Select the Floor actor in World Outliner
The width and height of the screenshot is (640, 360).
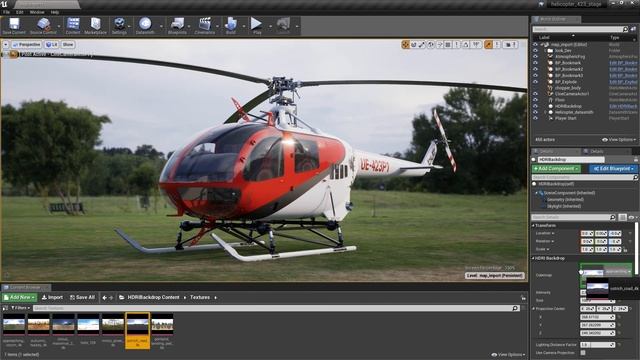pos(560,100)
